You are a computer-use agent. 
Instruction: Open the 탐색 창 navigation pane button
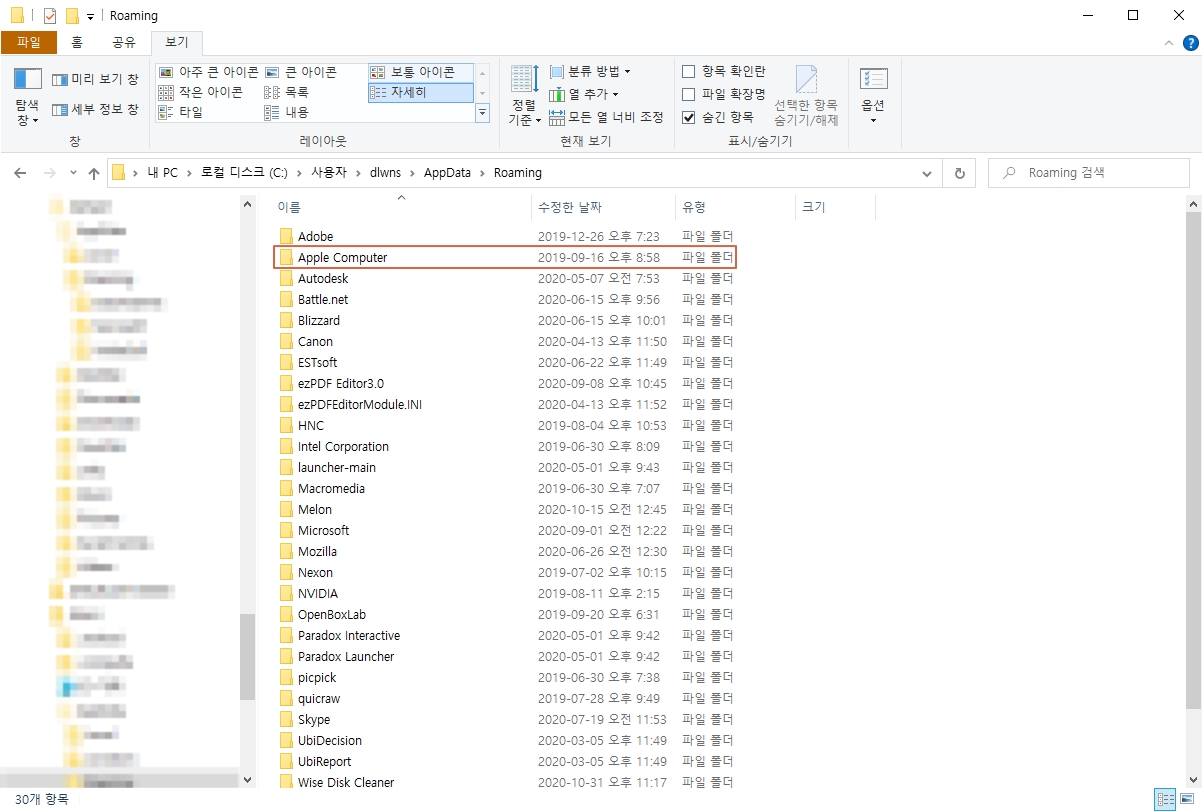coord(27,98)
